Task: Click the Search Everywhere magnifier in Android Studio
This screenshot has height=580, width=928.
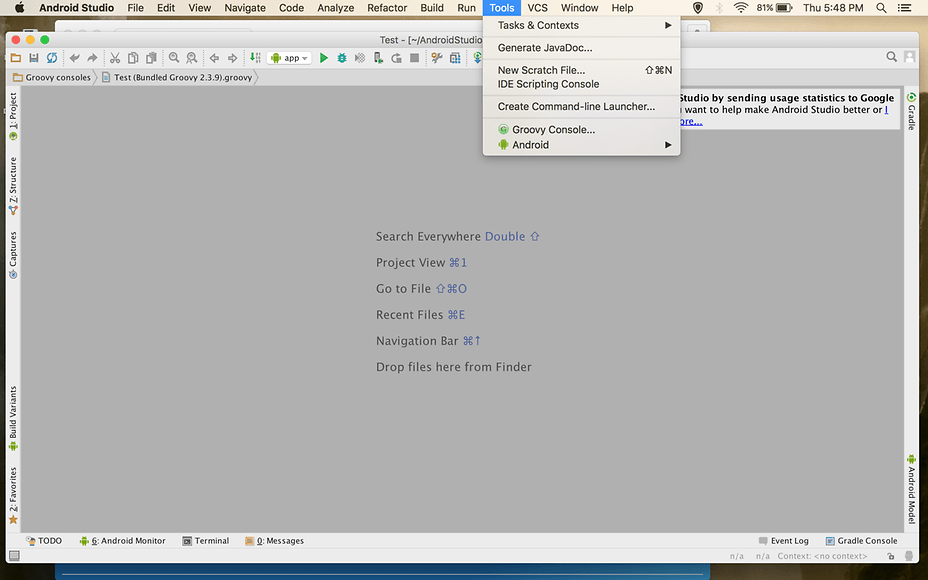Action: [x=891, y=57]
